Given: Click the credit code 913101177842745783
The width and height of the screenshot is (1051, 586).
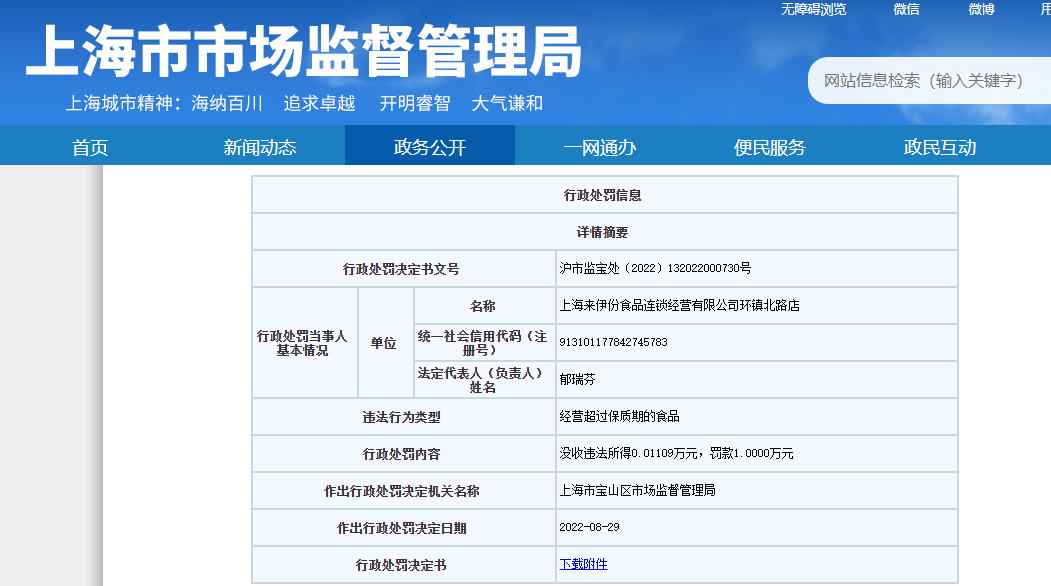Looking at the screenshot, I should click(x=613, y=342).
